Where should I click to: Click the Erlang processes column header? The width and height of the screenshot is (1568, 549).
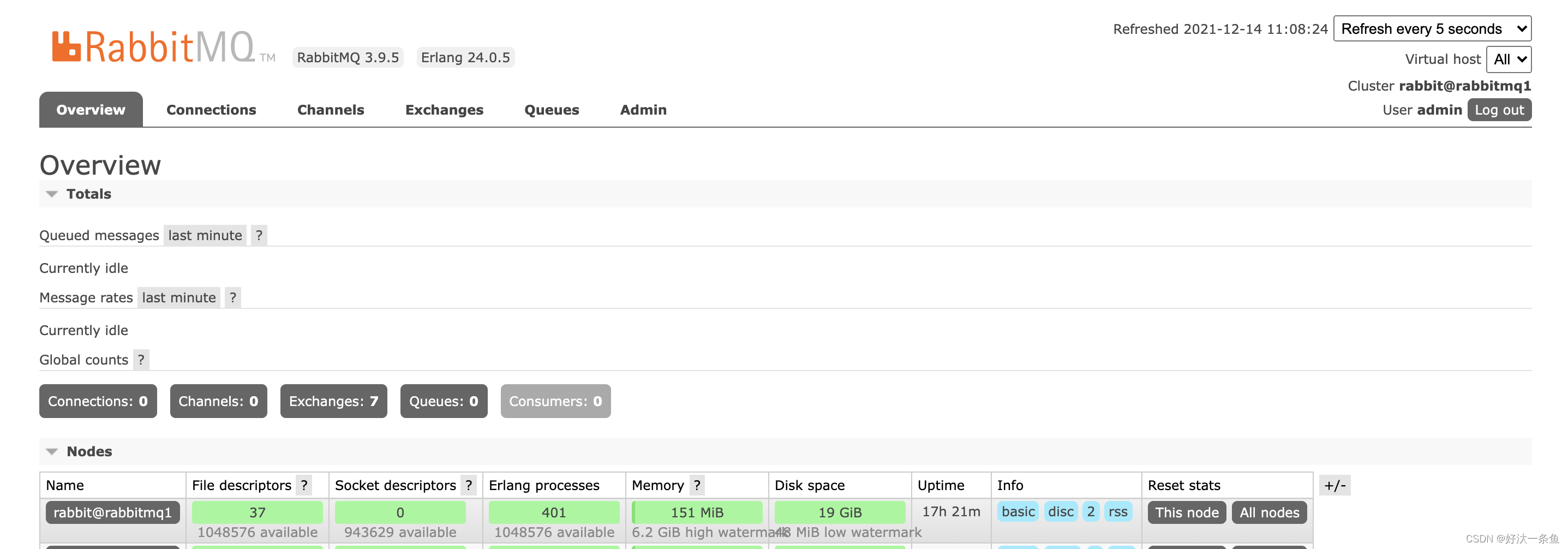(x=544, y=485)
